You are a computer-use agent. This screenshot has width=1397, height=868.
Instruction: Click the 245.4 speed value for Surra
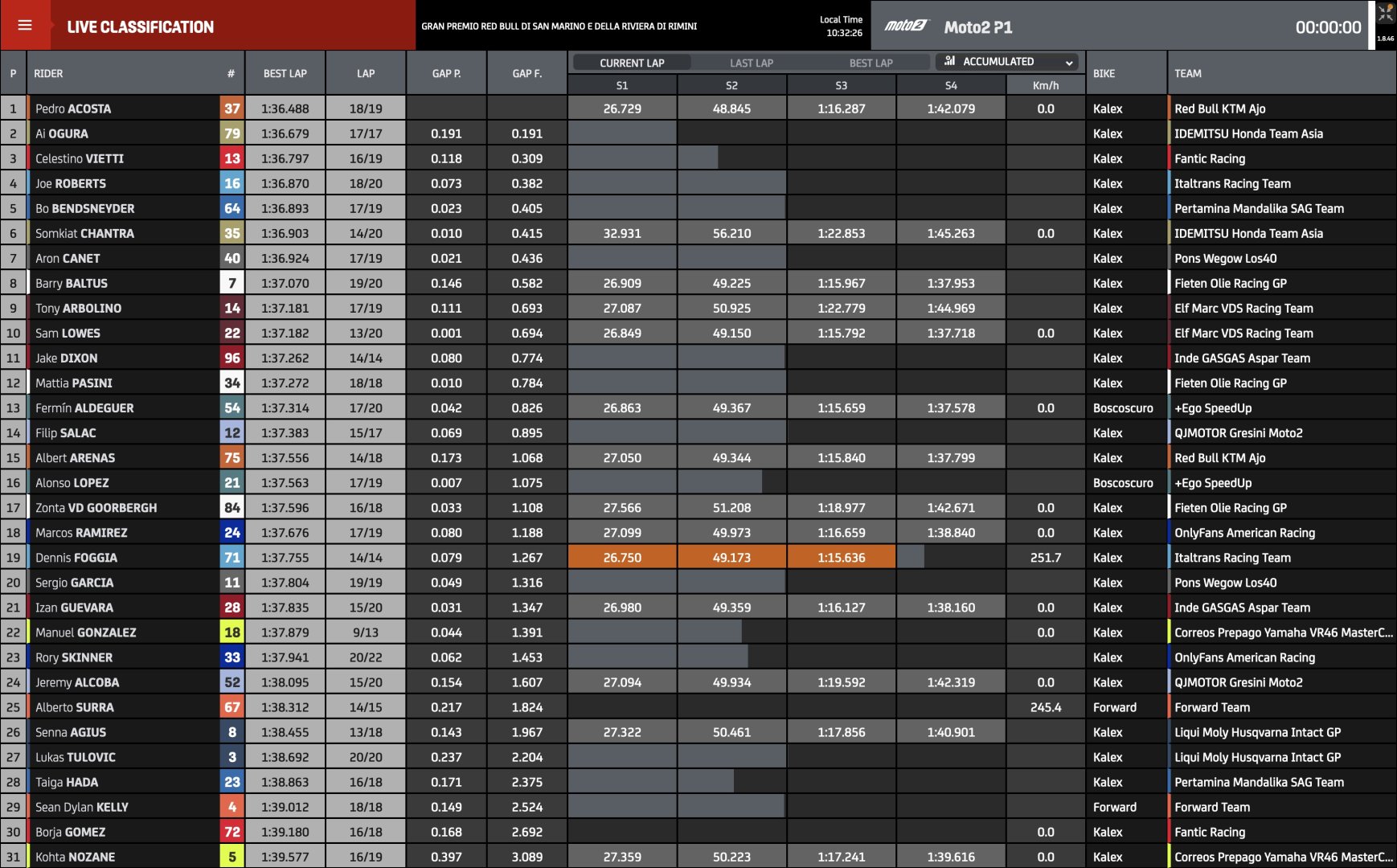1046,707
